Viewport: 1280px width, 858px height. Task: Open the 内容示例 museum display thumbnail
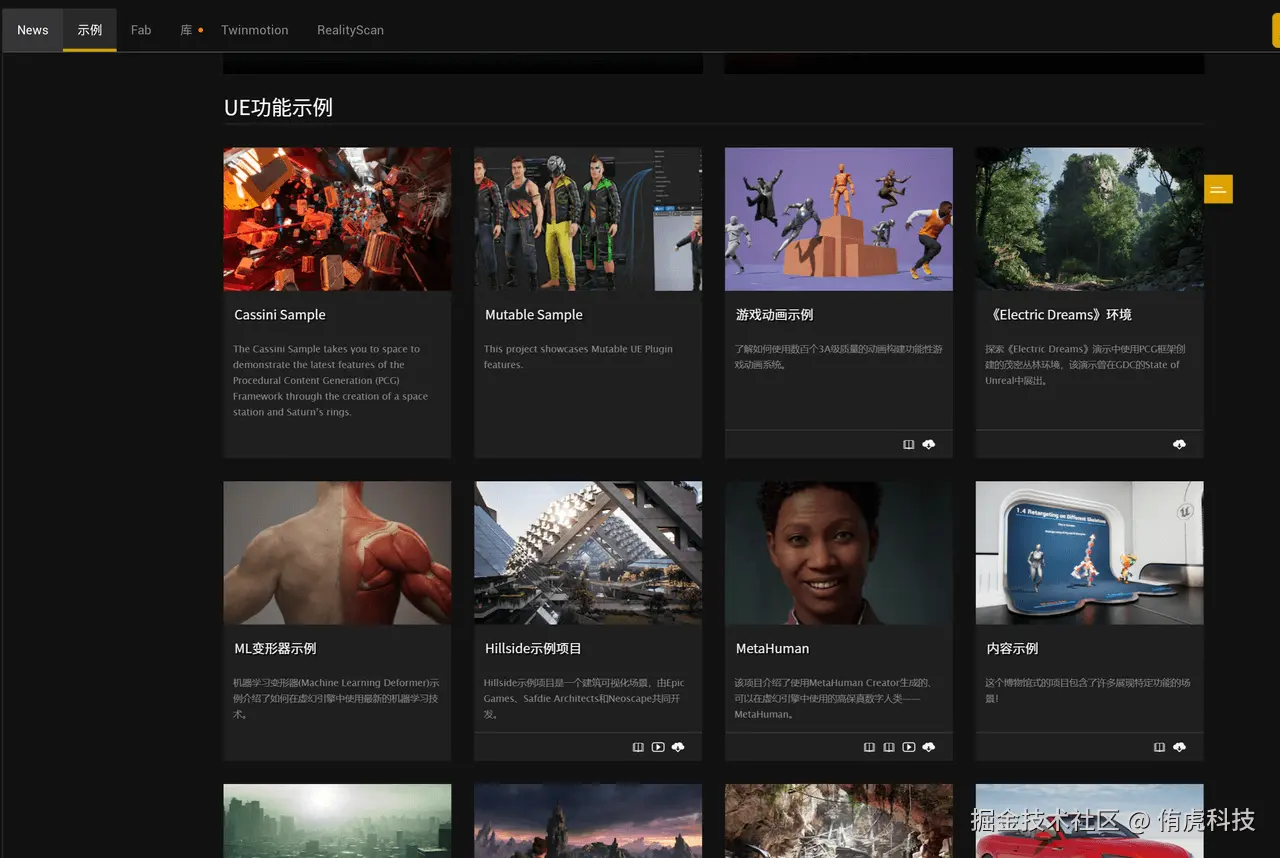[x=1090, y=553]
